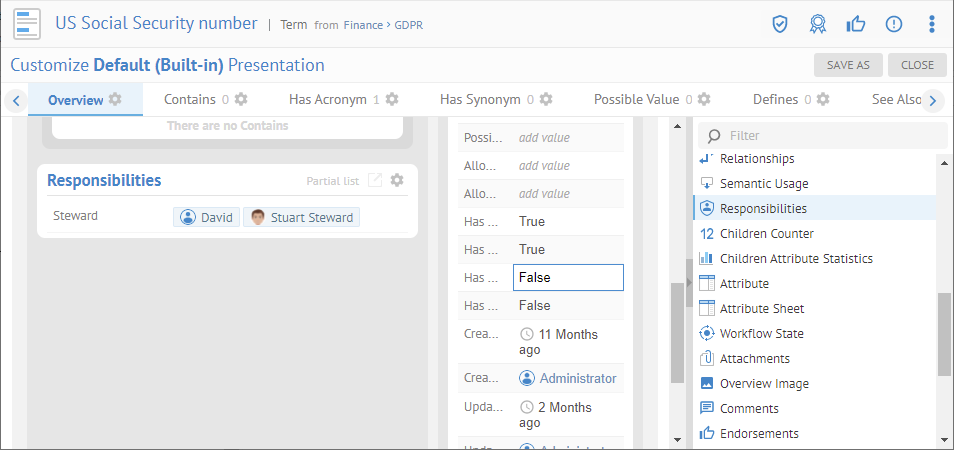The image size is (954, 450).
Task: Open the three-dot more actions menu
Action: pyautogui.click(x=932, y=24)
